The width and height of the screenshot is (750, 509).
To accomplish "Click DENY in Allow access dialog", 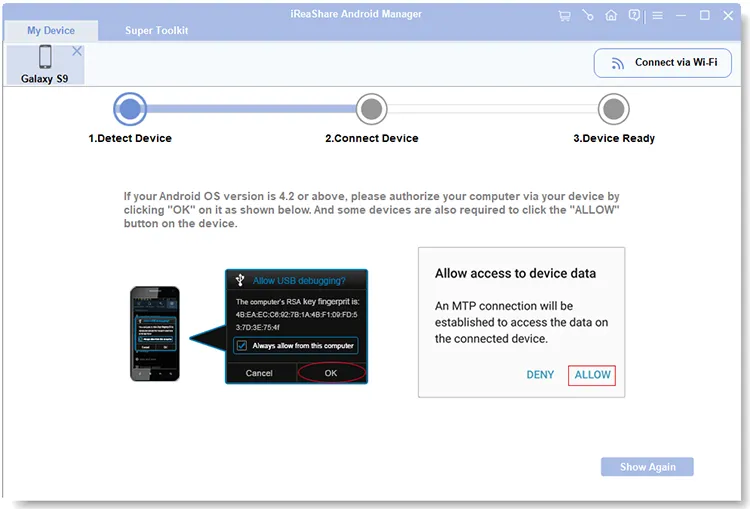I will 540,375.
